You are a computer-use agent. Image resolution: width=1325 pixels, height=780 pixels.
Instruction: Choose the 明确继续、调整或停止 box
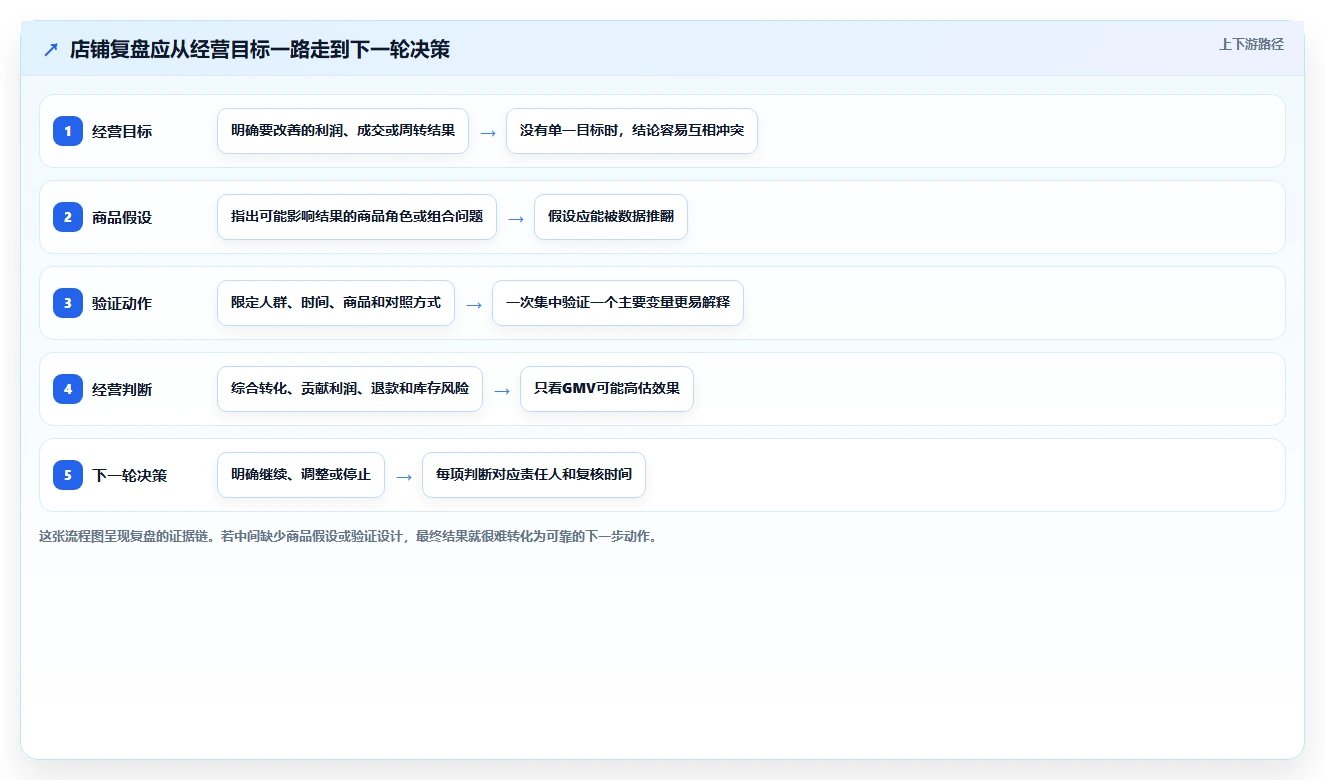pos(301,475)
